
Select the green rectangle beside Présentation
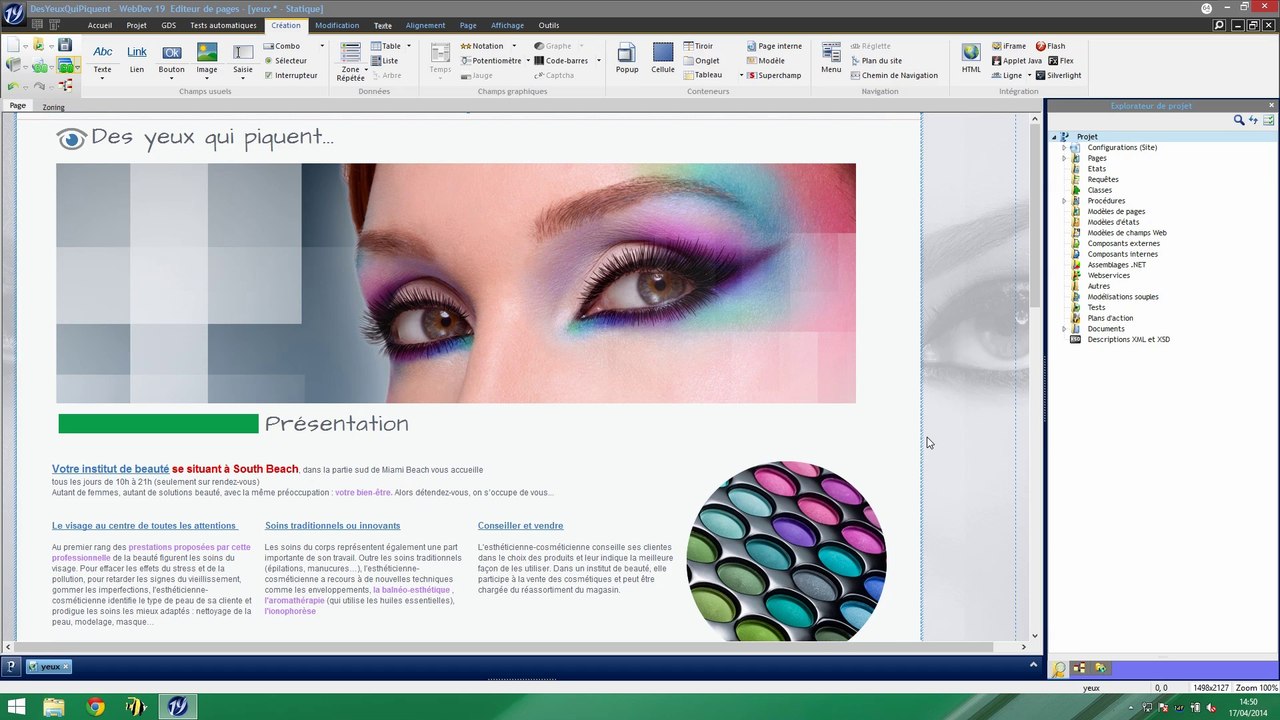point(158,424)
